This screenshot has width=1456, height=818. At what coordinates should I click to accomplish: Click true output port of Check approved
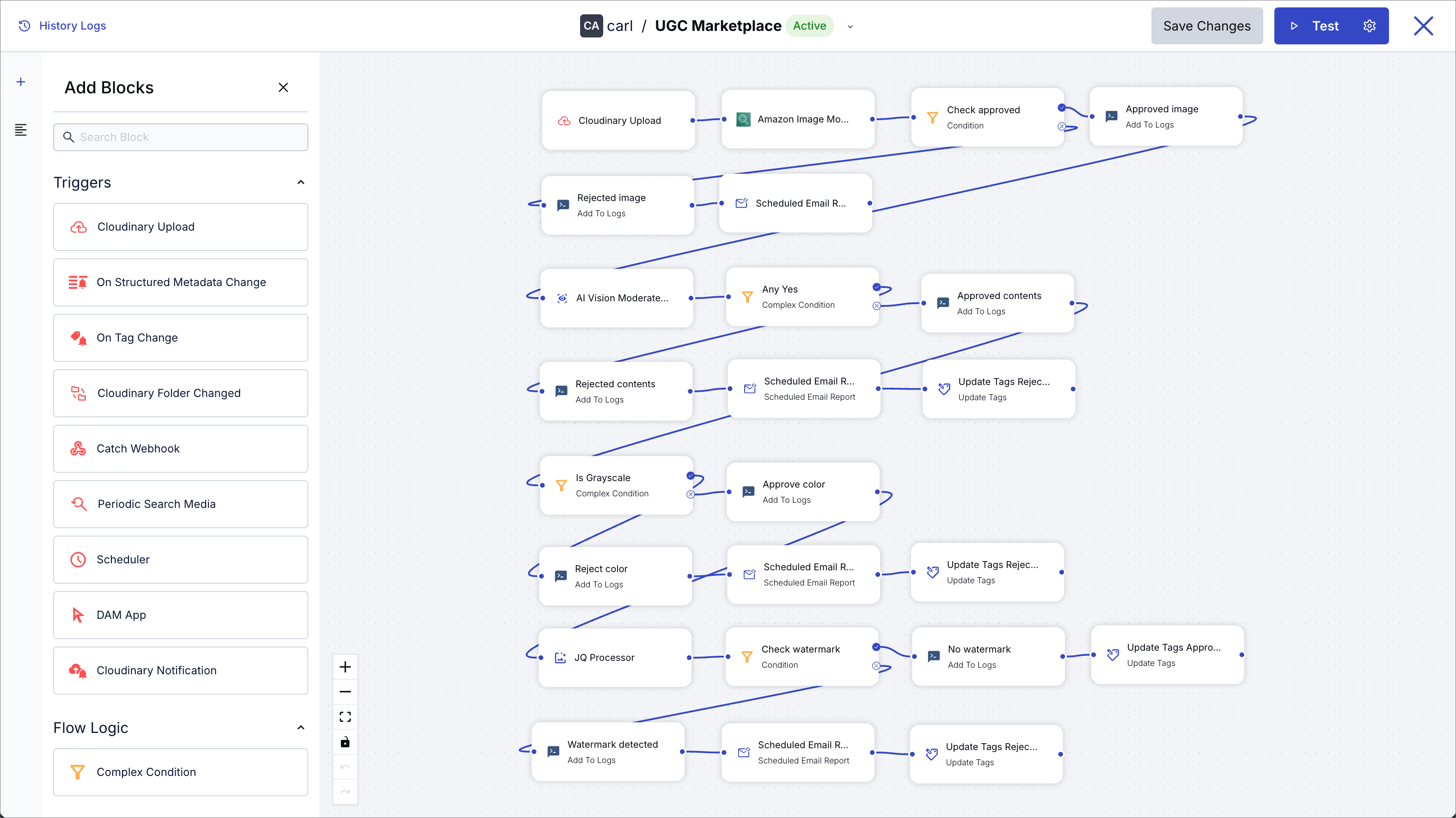tap(1062, 108)
